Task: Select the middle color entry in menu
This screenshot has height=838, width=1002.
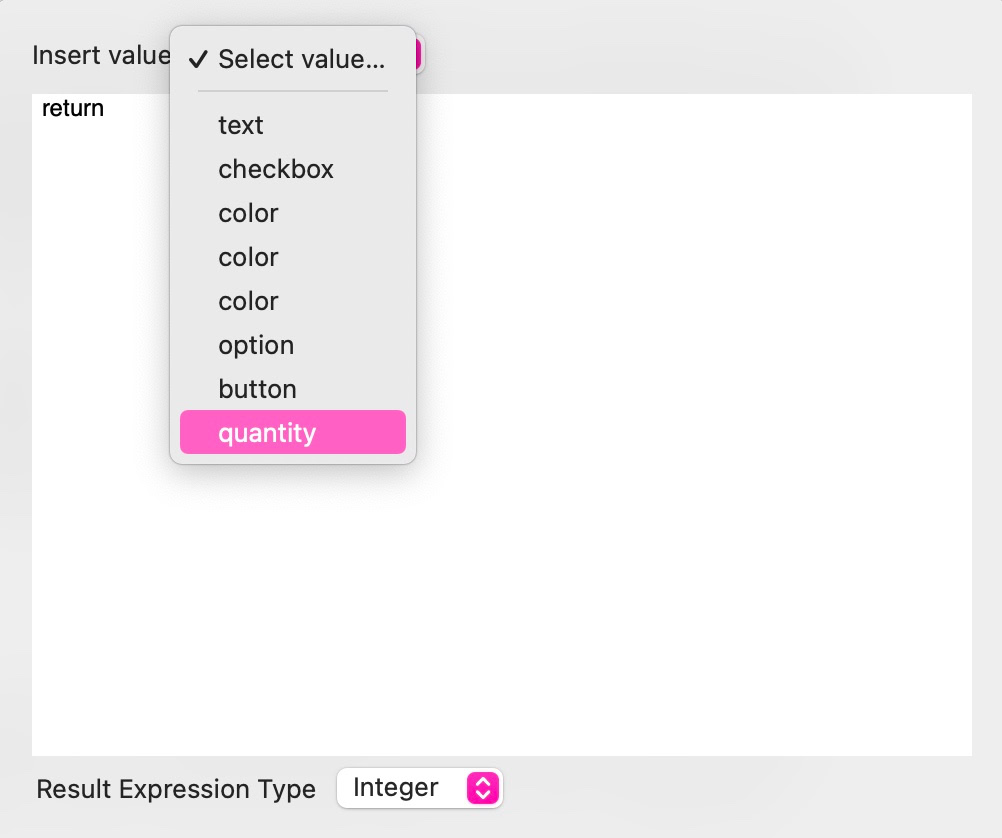Action: 248,257
